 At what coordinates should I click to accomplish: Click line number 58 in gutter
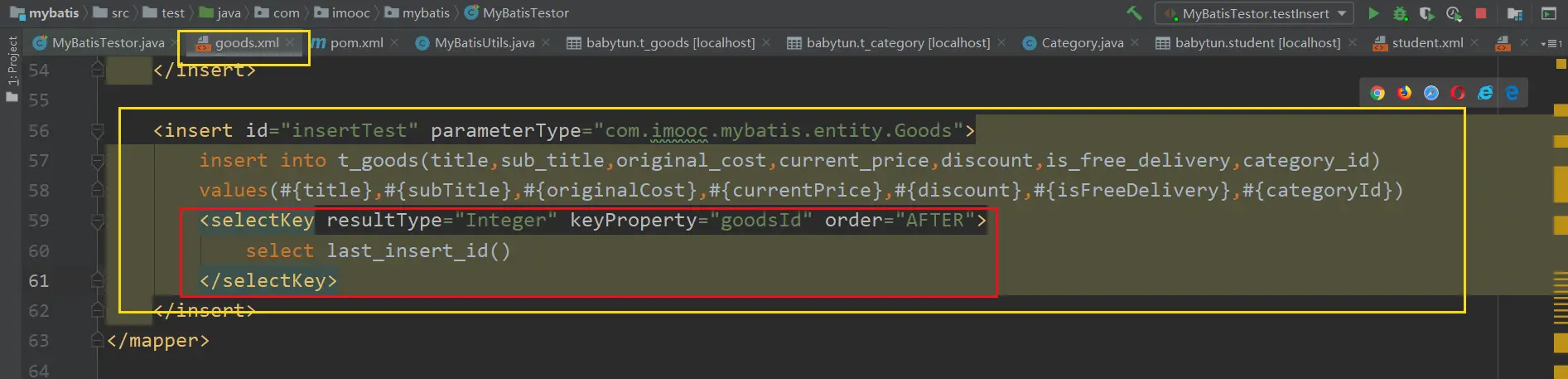39,190
